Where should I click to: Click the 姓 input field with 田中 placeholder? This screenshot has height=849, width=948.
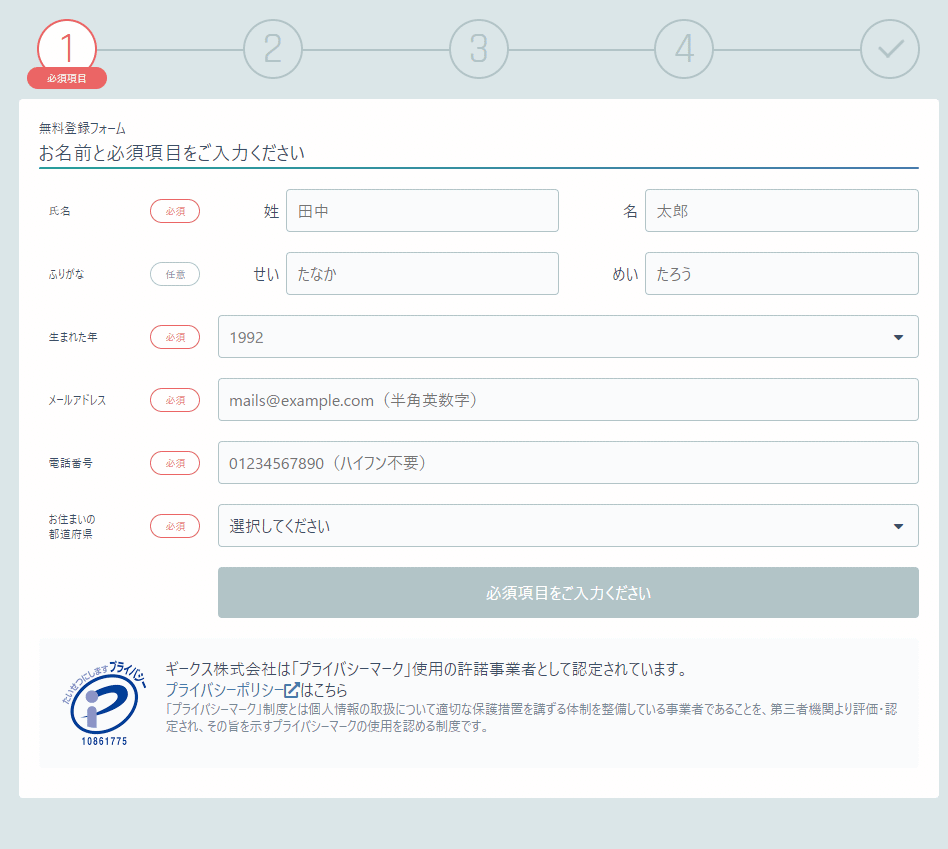coord(421,211)
